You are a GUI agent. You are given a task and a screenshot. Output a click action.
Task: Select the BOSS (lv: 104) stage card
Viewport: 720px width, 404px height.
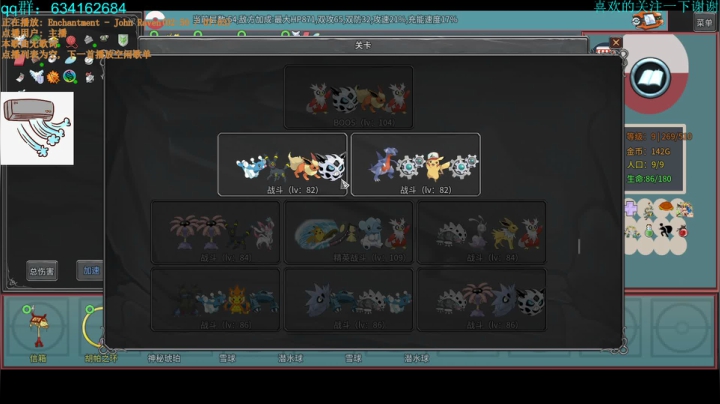point(349,97)
